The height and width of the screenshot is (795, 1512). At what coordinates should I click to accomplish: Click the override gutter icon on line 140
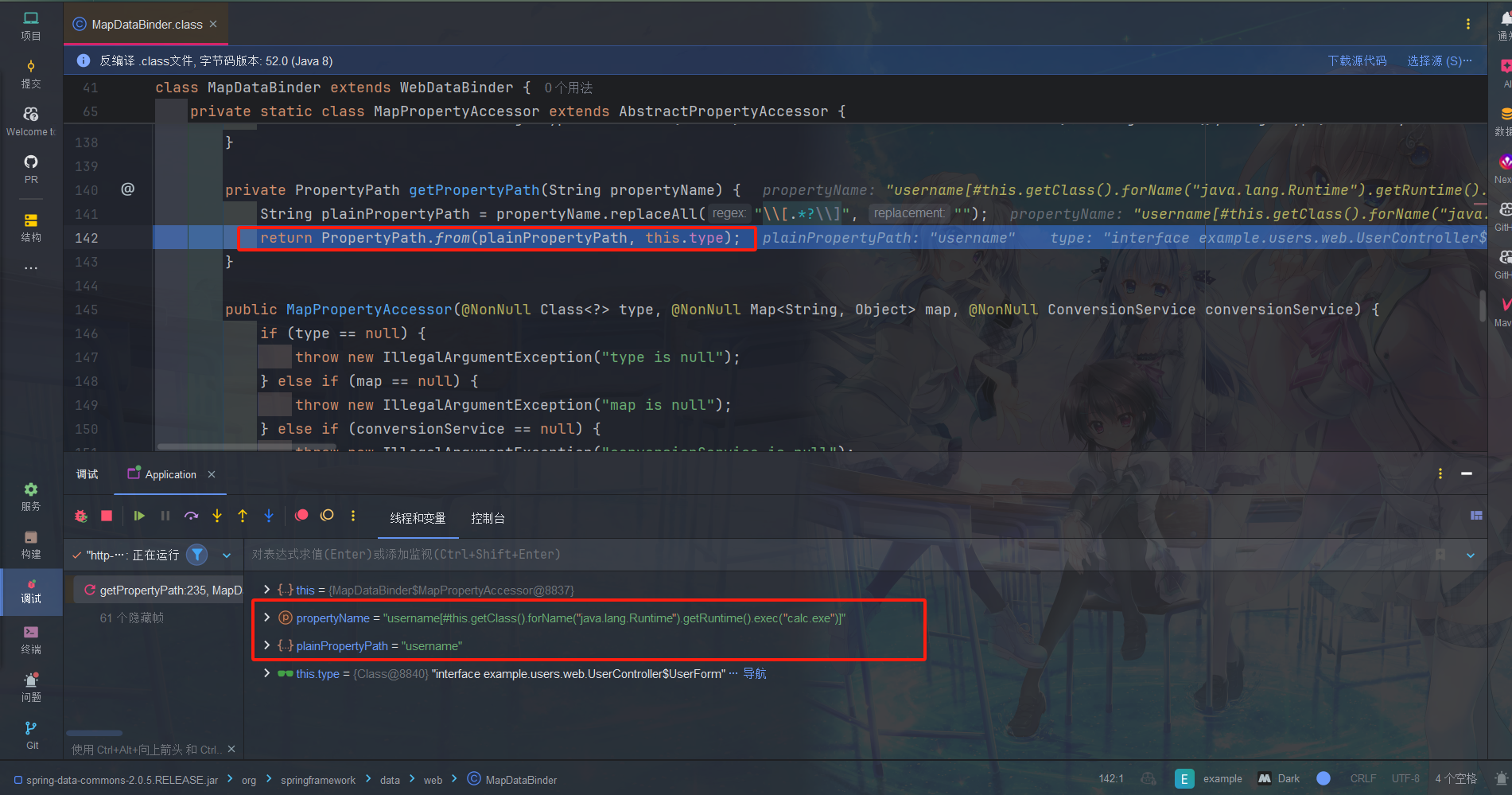[127, 189]
